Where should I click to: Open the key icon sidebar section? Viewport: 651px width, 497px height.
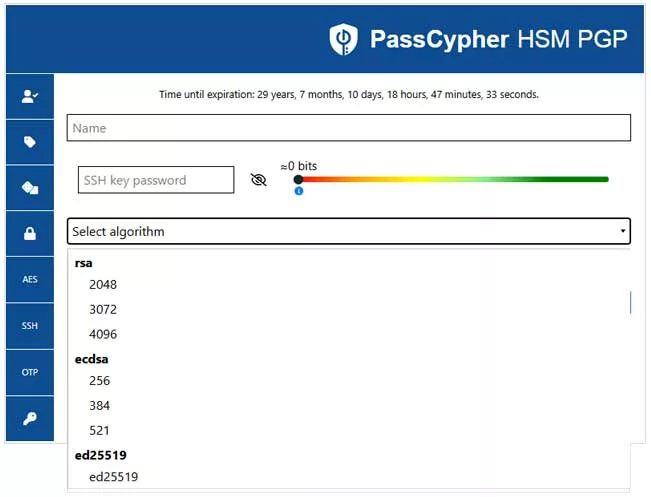pos(30,419)
